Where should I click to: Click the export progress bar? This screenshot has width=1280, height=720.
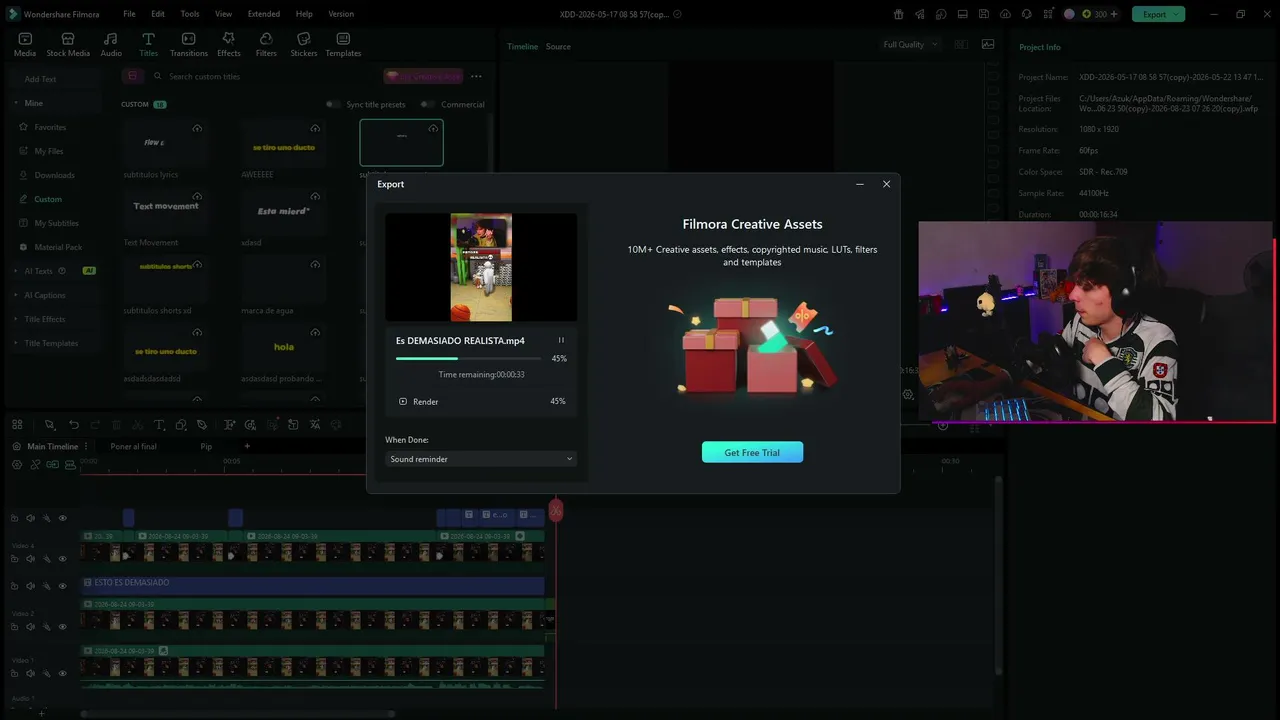(468, 358)
